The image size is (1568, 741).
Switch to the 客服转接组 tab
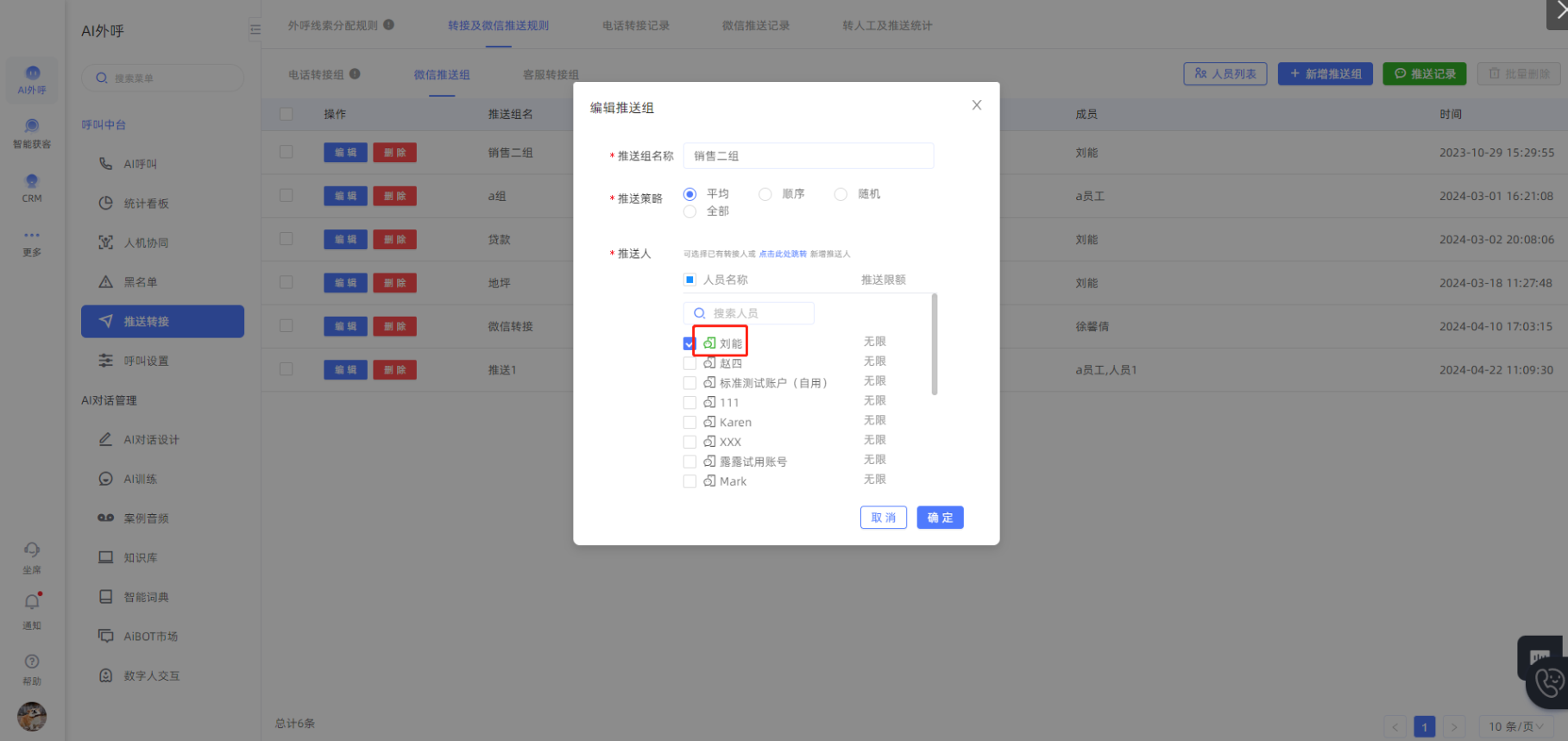[x=551, y=75]
